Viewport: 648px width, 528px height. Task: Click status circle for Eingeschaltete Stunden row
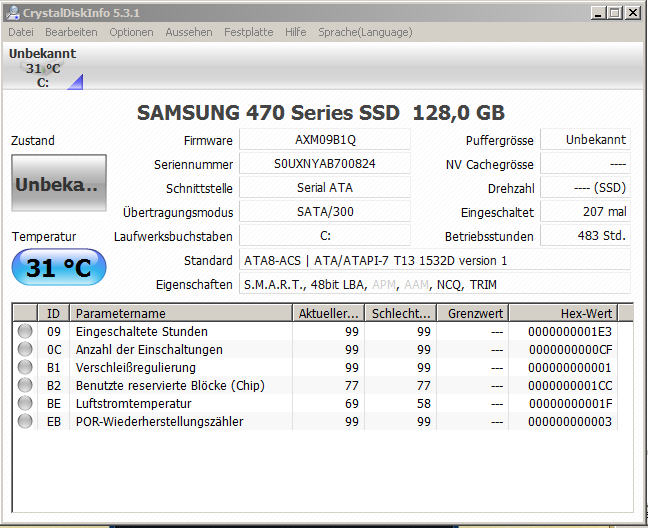pos(25,331)
